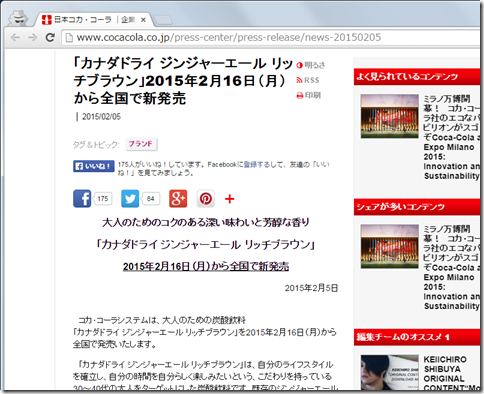
Task: Print the article via 印刷 link
Action: pos(309,96)
